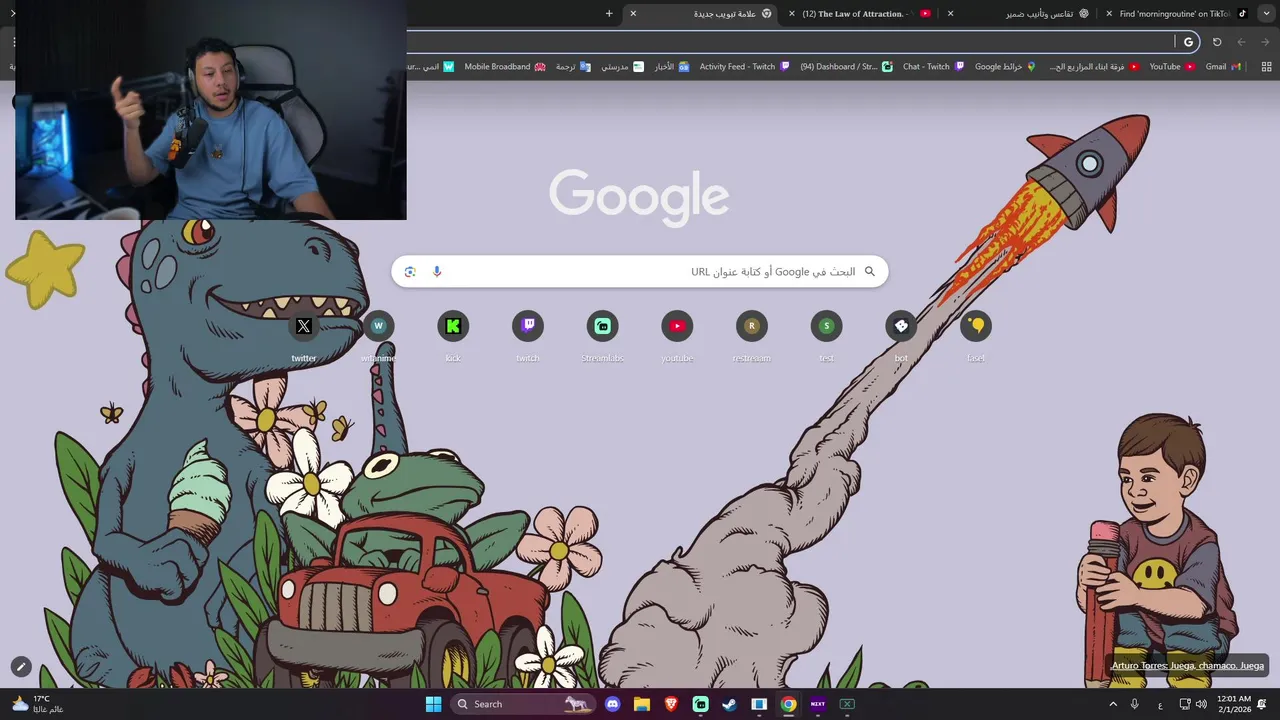Open Google apps grid in bookmarks bar
Screen dimensions: 1280x720
coord(1266,67)
